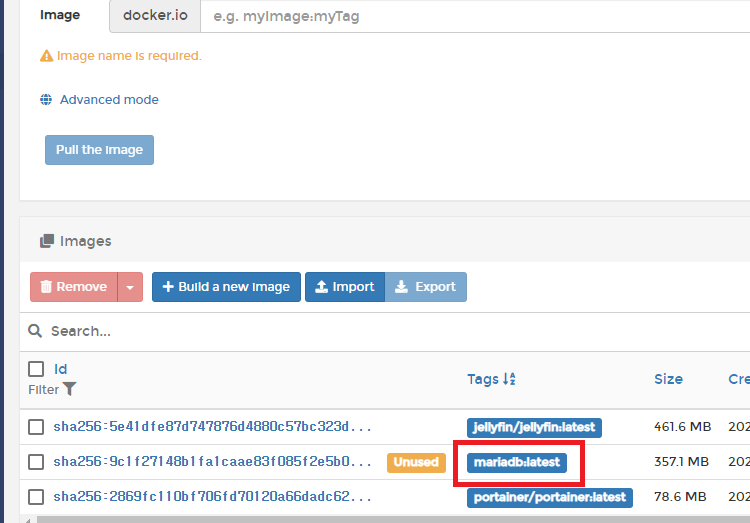Click the portainer/portainer:latest tag
The image size is (750, 523).
click(x=550, y=497)
